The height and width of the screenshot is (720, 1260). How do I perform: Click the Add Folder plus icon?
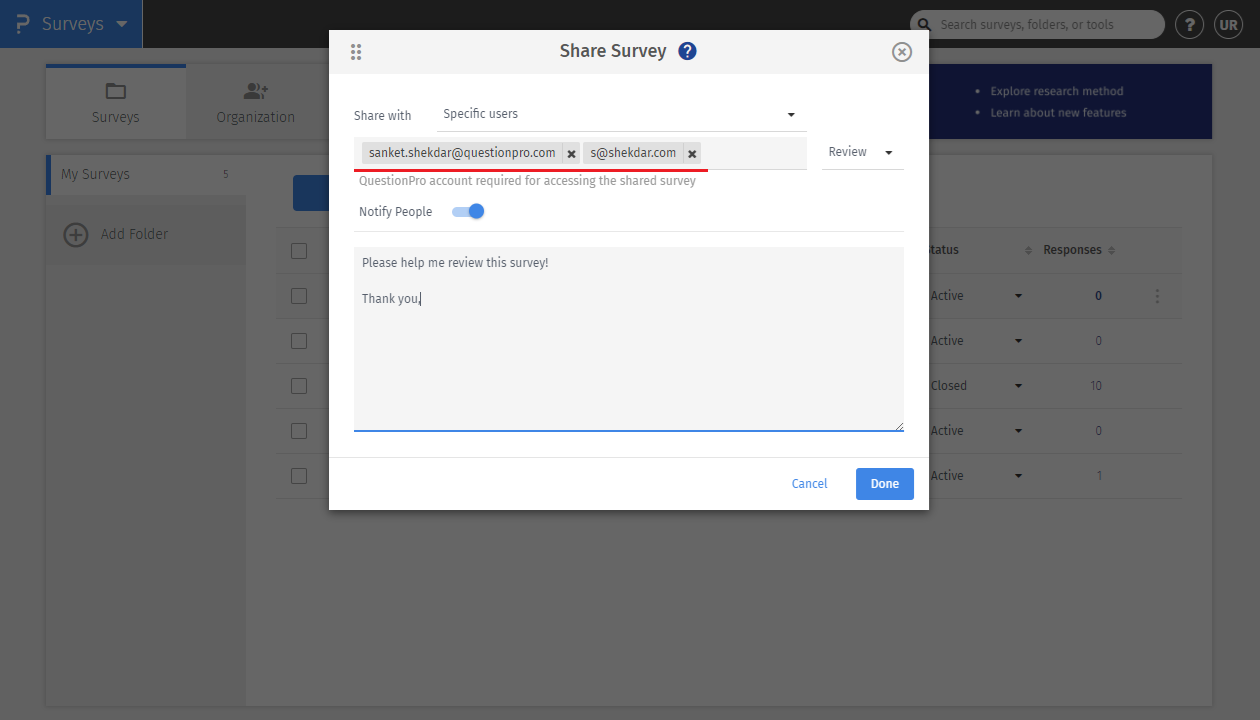pos(76,235)
